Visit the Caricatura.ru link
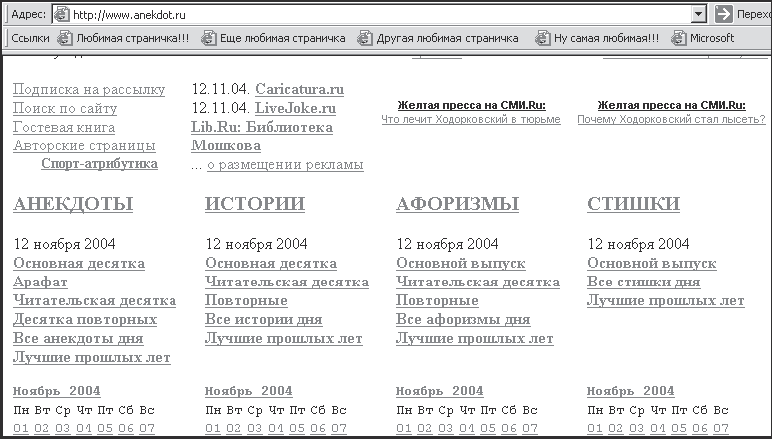Viewport: 772px width, 439px height. (x=299, y=89)
